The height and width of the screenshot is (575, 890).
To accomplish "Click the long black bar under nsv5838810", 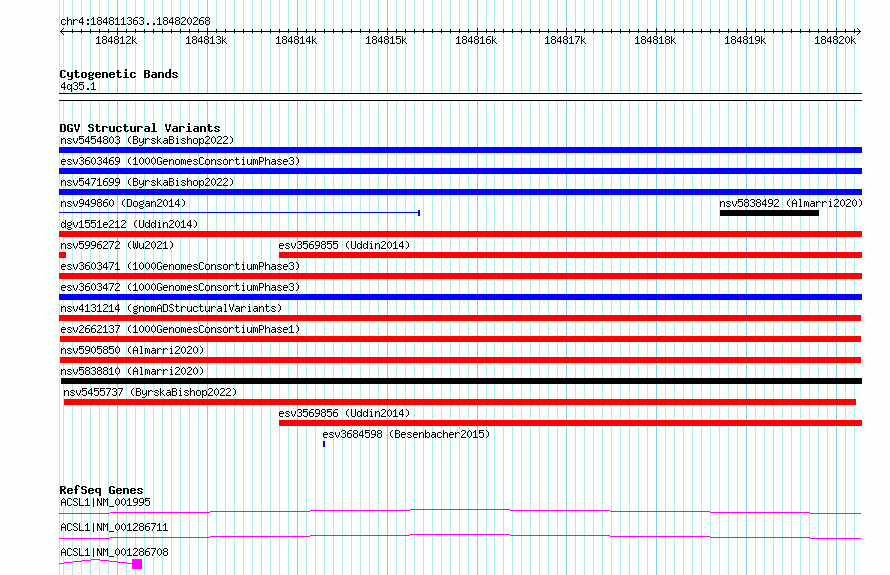I will pos(461,381).
